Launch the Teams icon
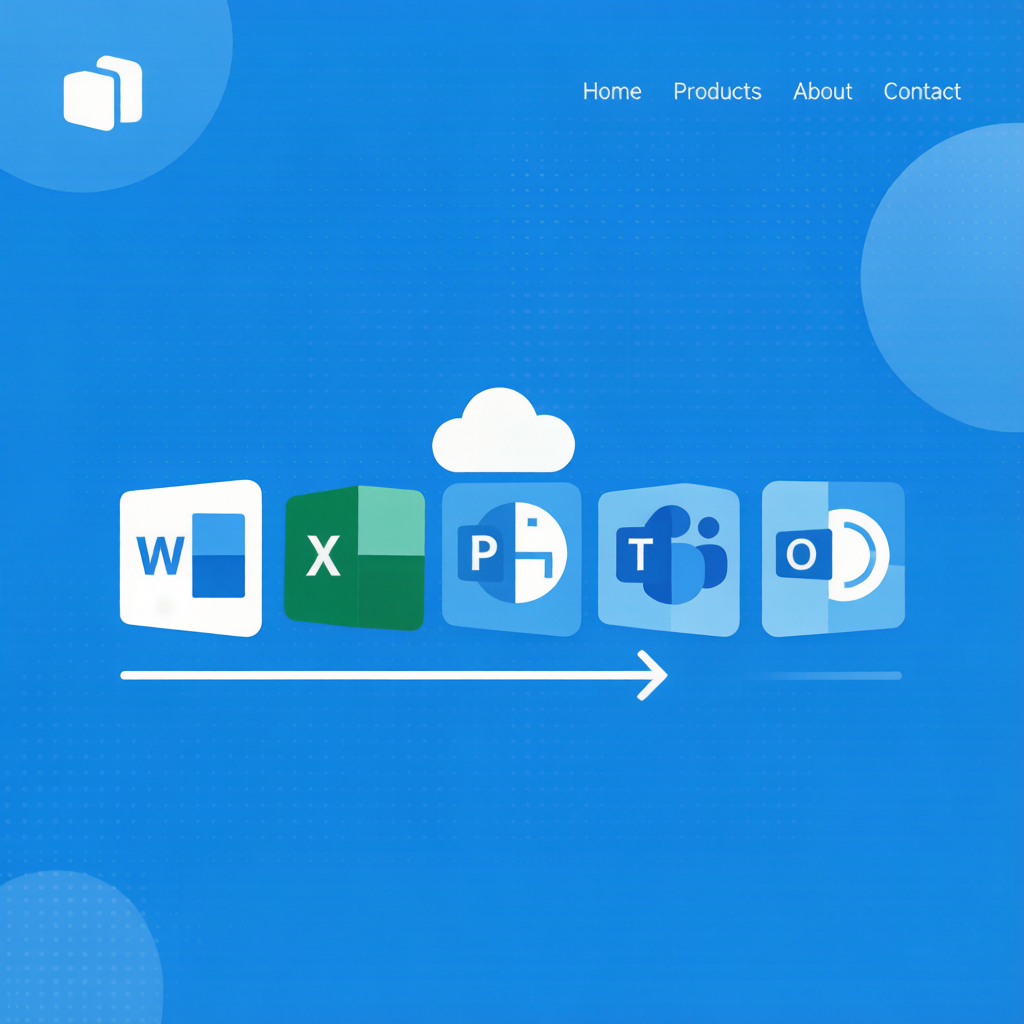The height and width of the screenshot is (1024, 1024). [x=669, y=560]
